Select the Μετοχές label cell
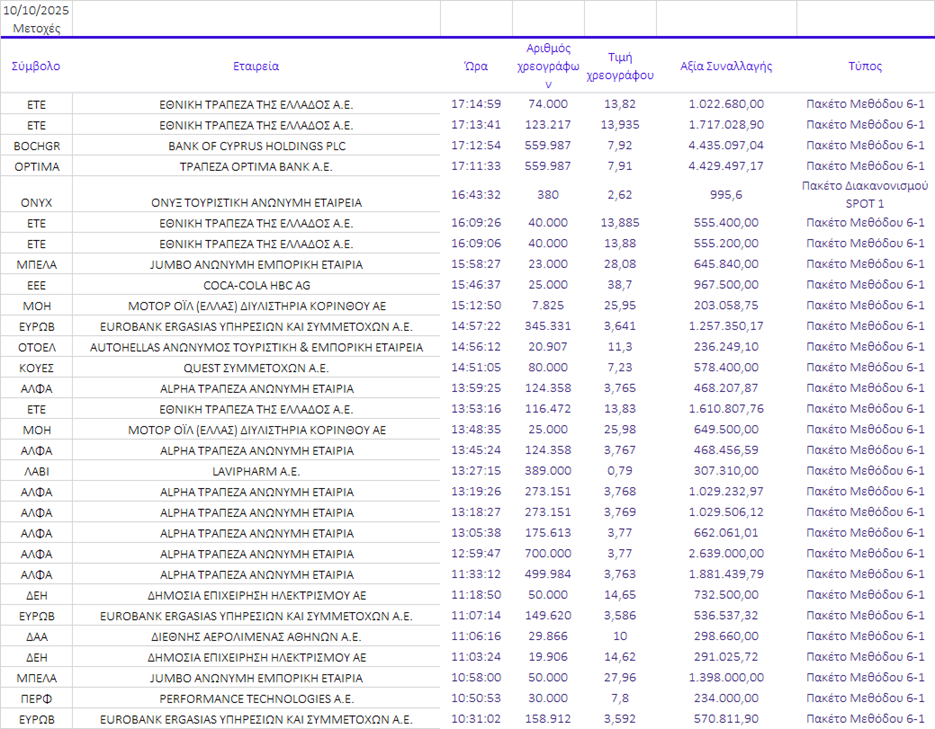This screenshot has height=729, width=935. pos(36,28)
